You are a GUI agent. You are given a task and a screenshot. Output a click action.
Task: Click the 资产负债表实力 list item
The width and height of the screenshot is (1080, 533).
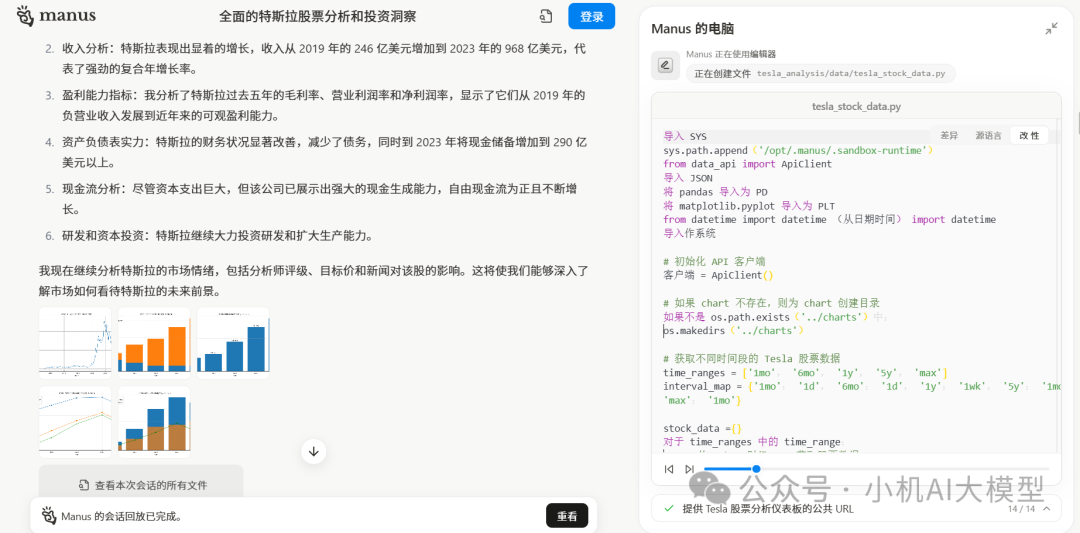tap(324, 152)
